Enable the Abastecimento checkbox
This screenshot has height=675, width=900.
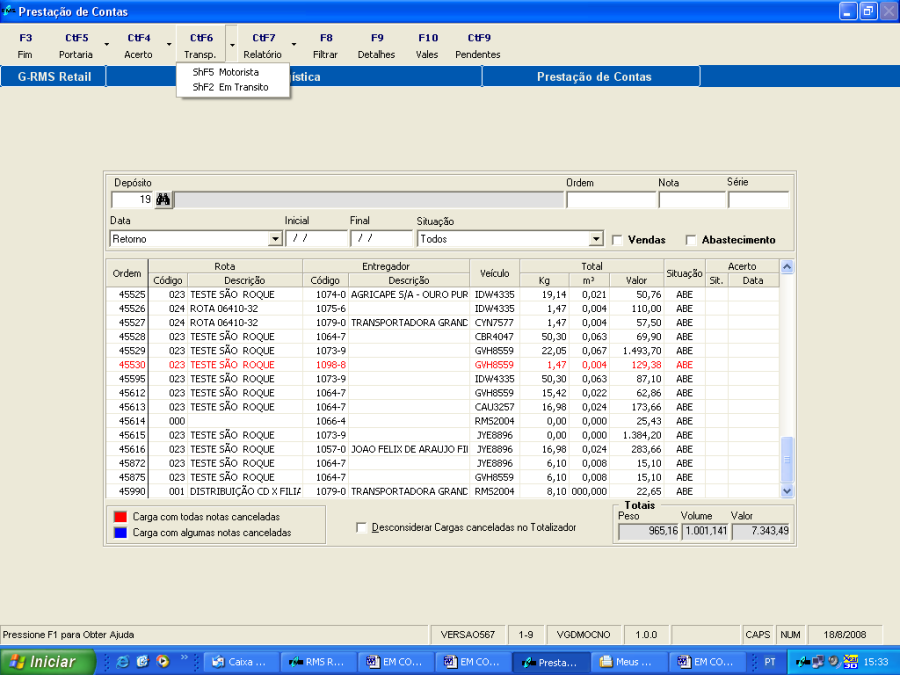coord(691,240)
